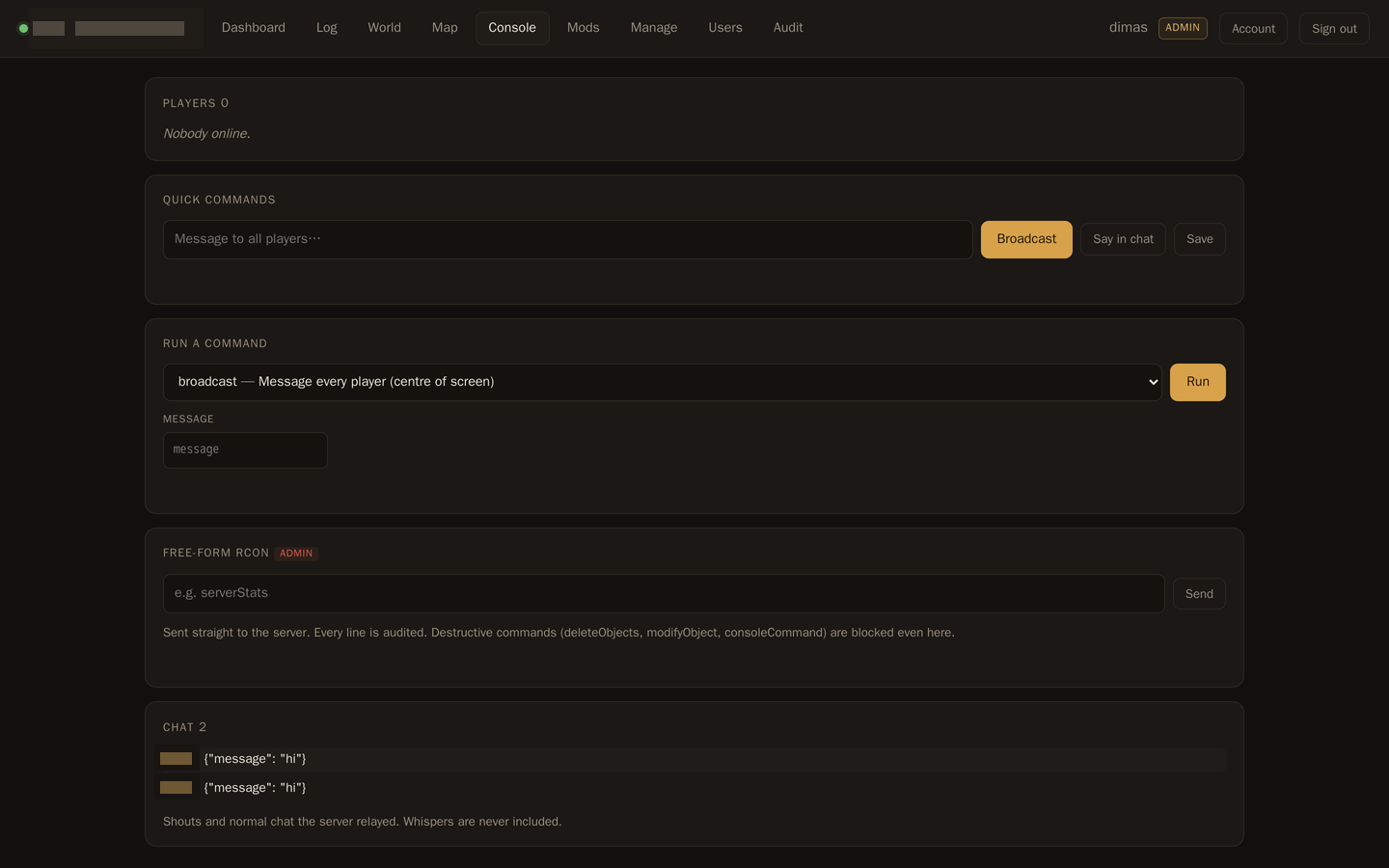The image size is (1389, 868).
Task: Click the RUN A COMMAND heading
Action: [x=215, y=343]
